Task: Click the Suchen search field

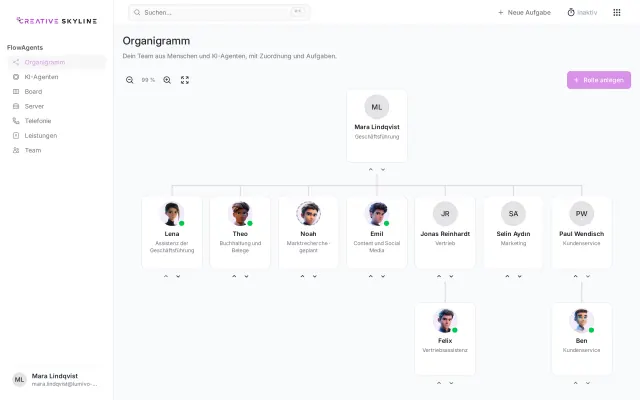Action: click(x=219, y=13)
